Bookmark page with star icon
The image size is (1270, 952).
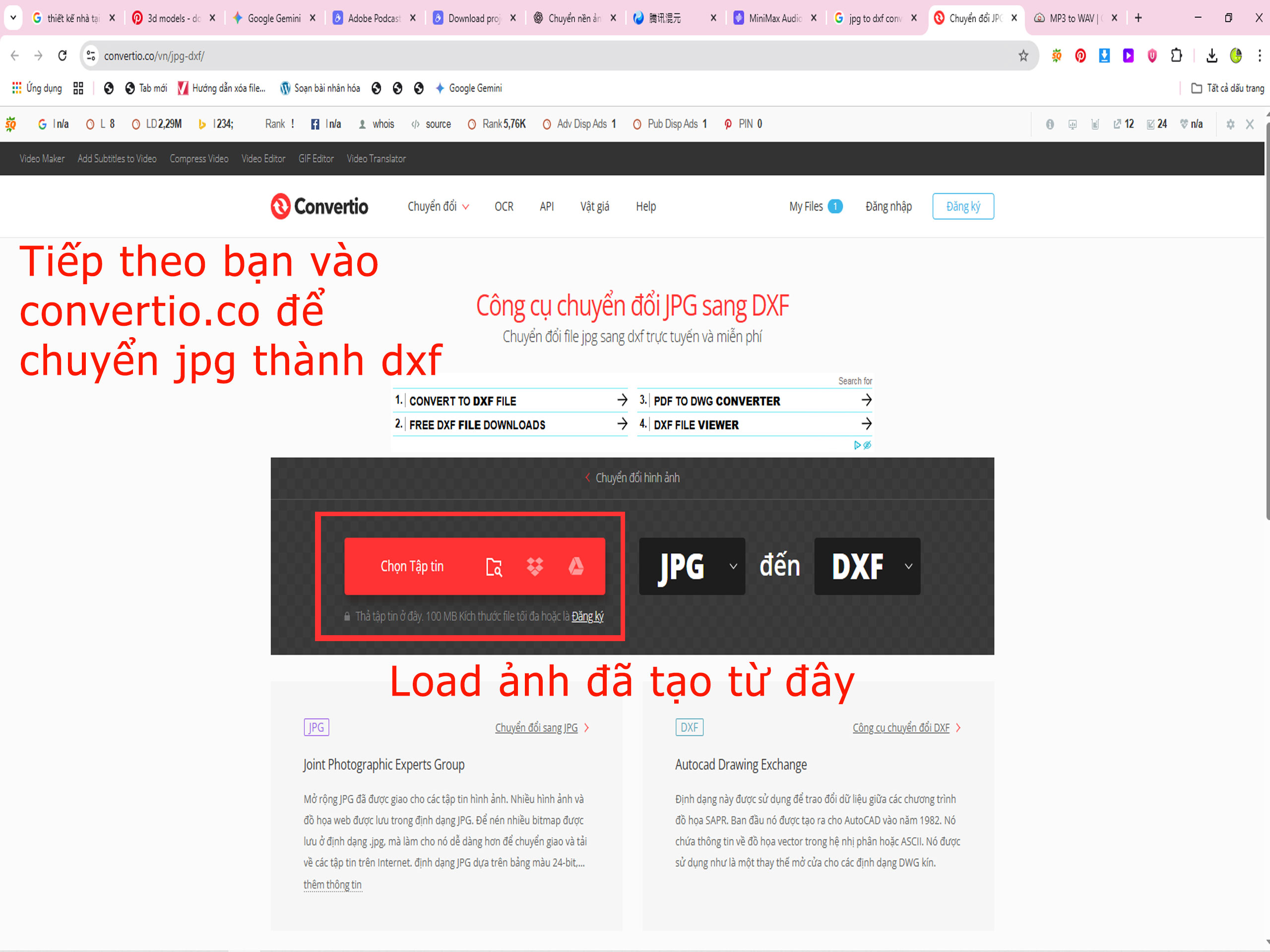point(1023,56)
